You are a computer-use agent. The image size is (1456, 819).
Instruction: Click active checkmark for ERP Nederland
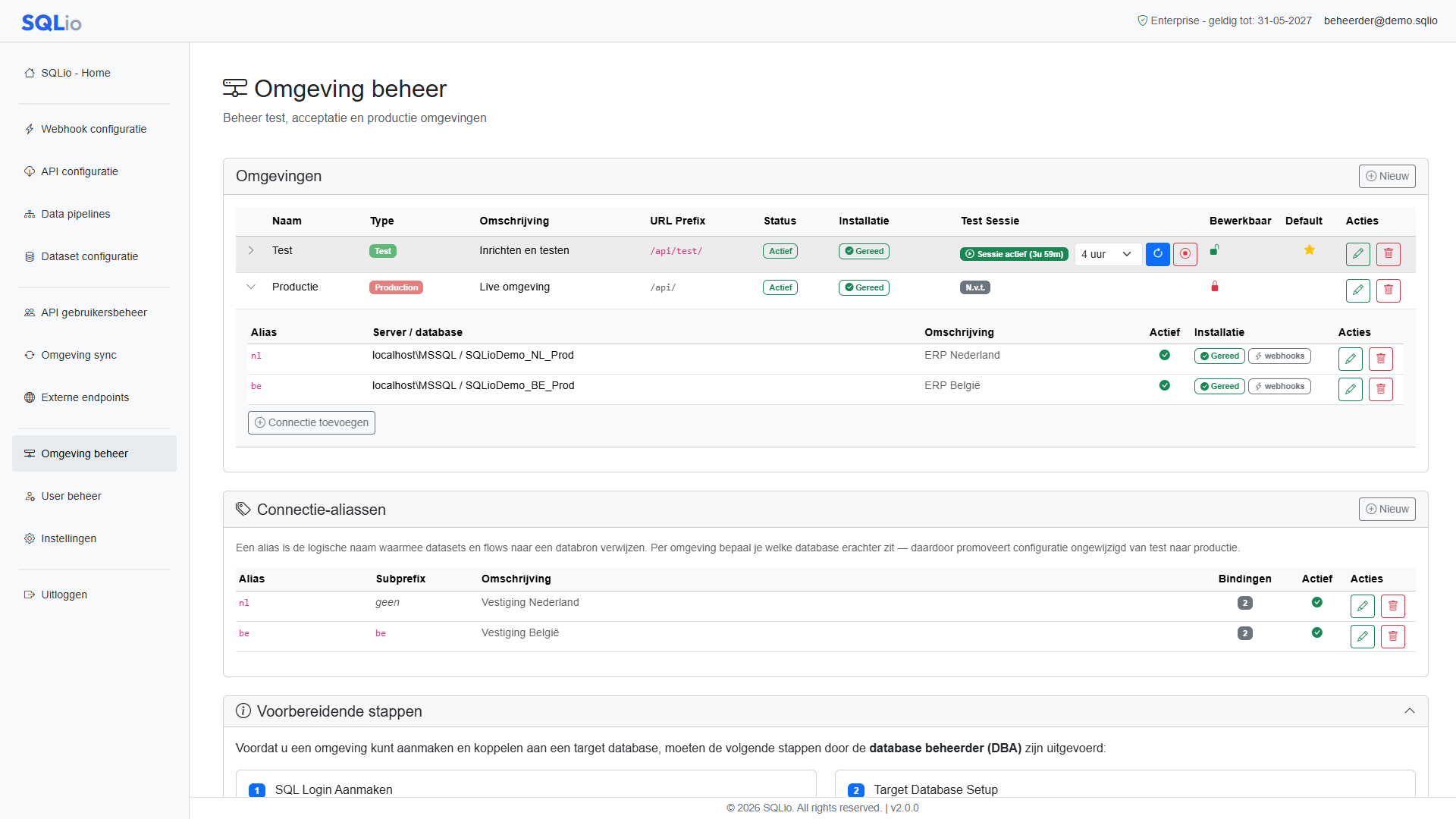[x=1164, y=355]
